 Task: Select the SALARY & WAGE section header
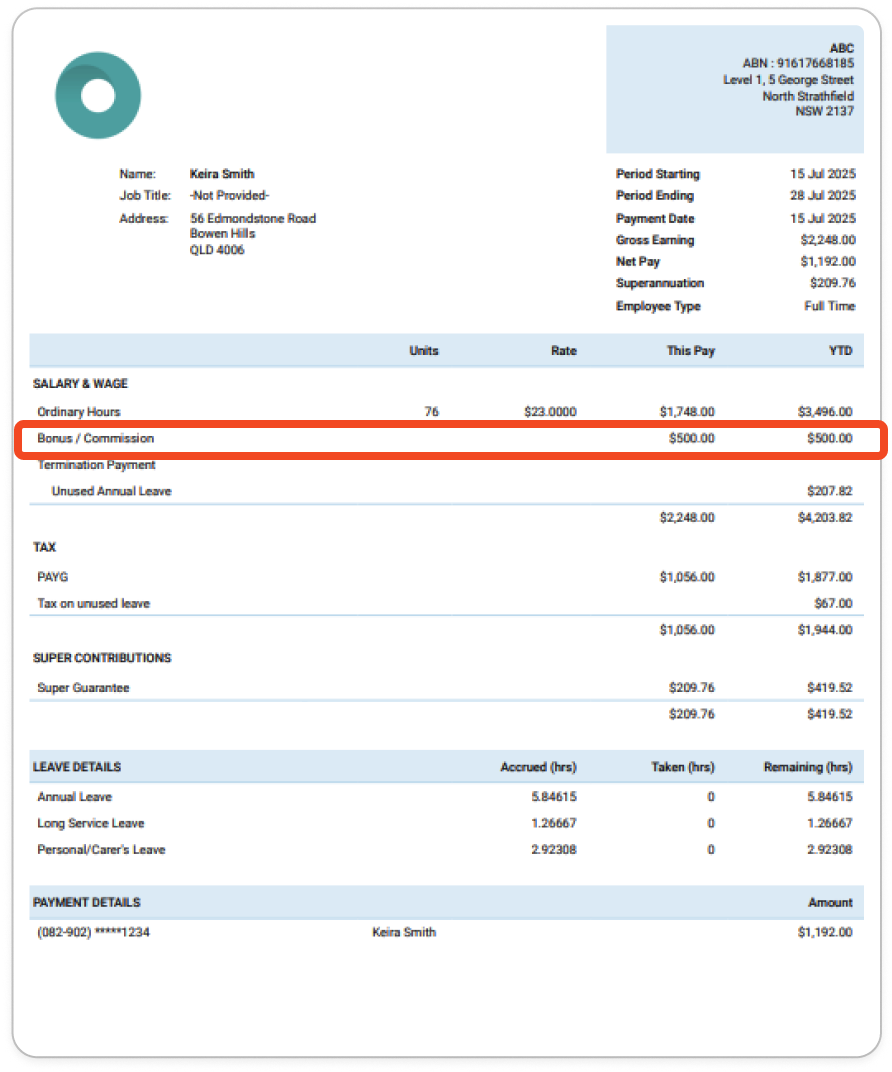pos(74,384)
